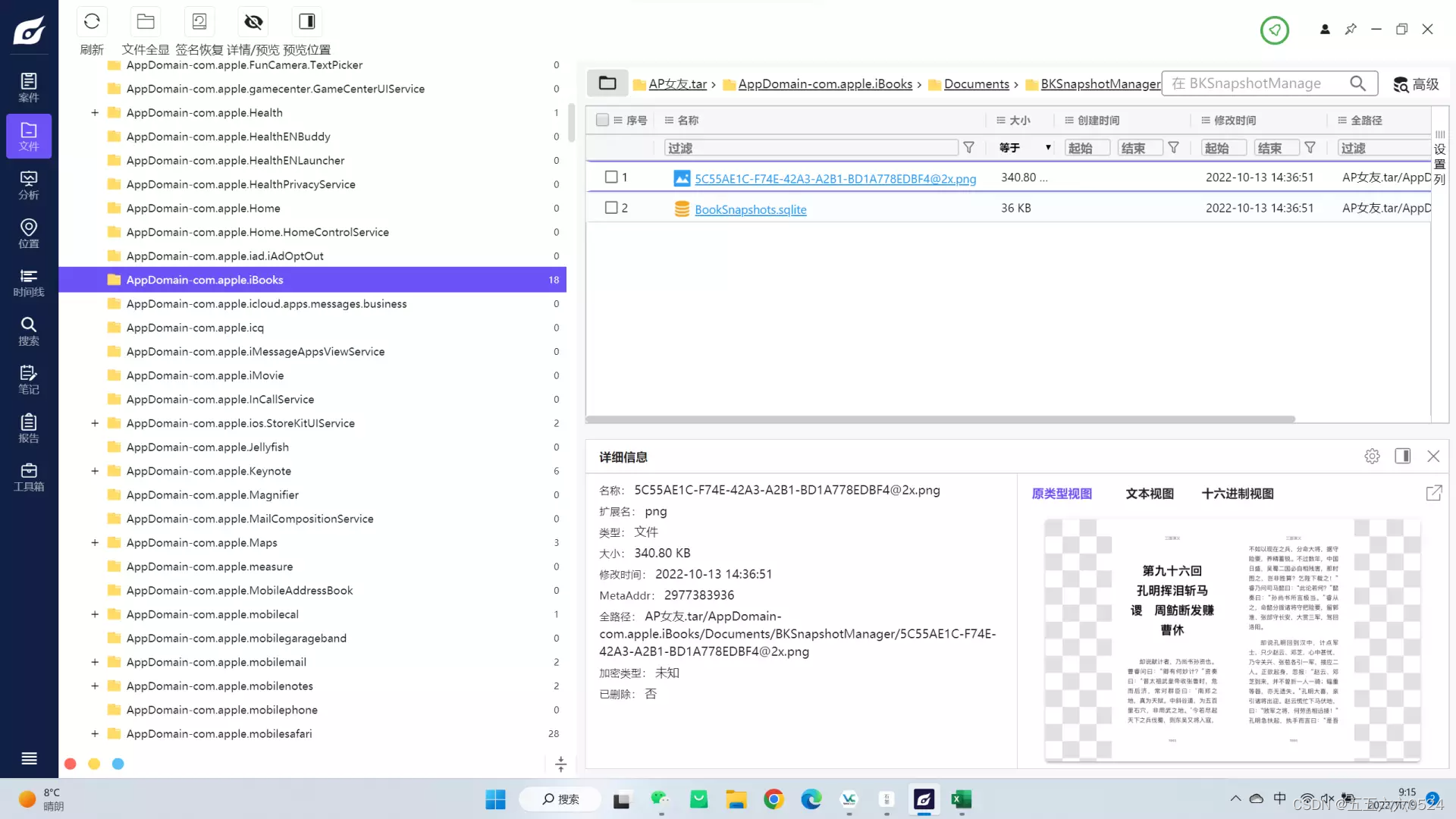Check the box for BookSnapshots.sqlite row
The image size is (1456, 819).
pos(611,208)
